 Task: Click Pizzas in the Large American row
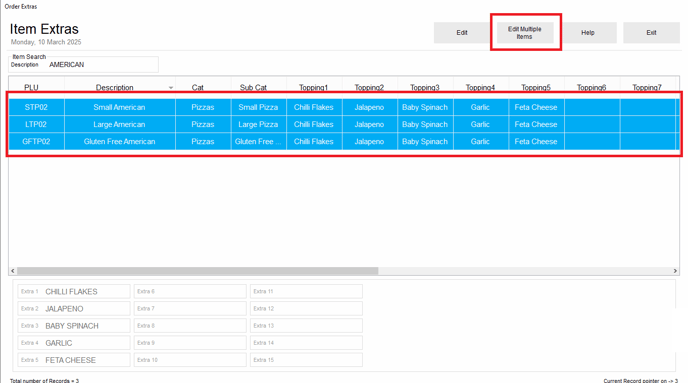[203, 124]
